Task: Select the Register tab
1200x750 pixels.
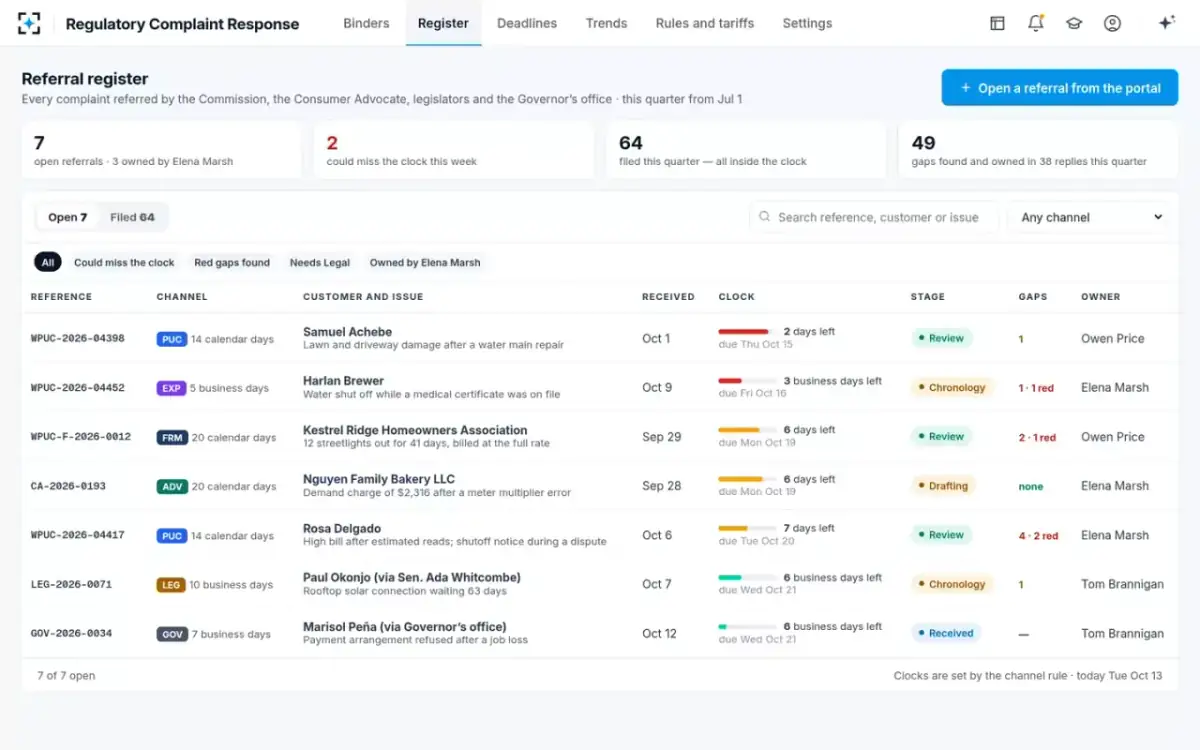Action: [x=443, y=23]
